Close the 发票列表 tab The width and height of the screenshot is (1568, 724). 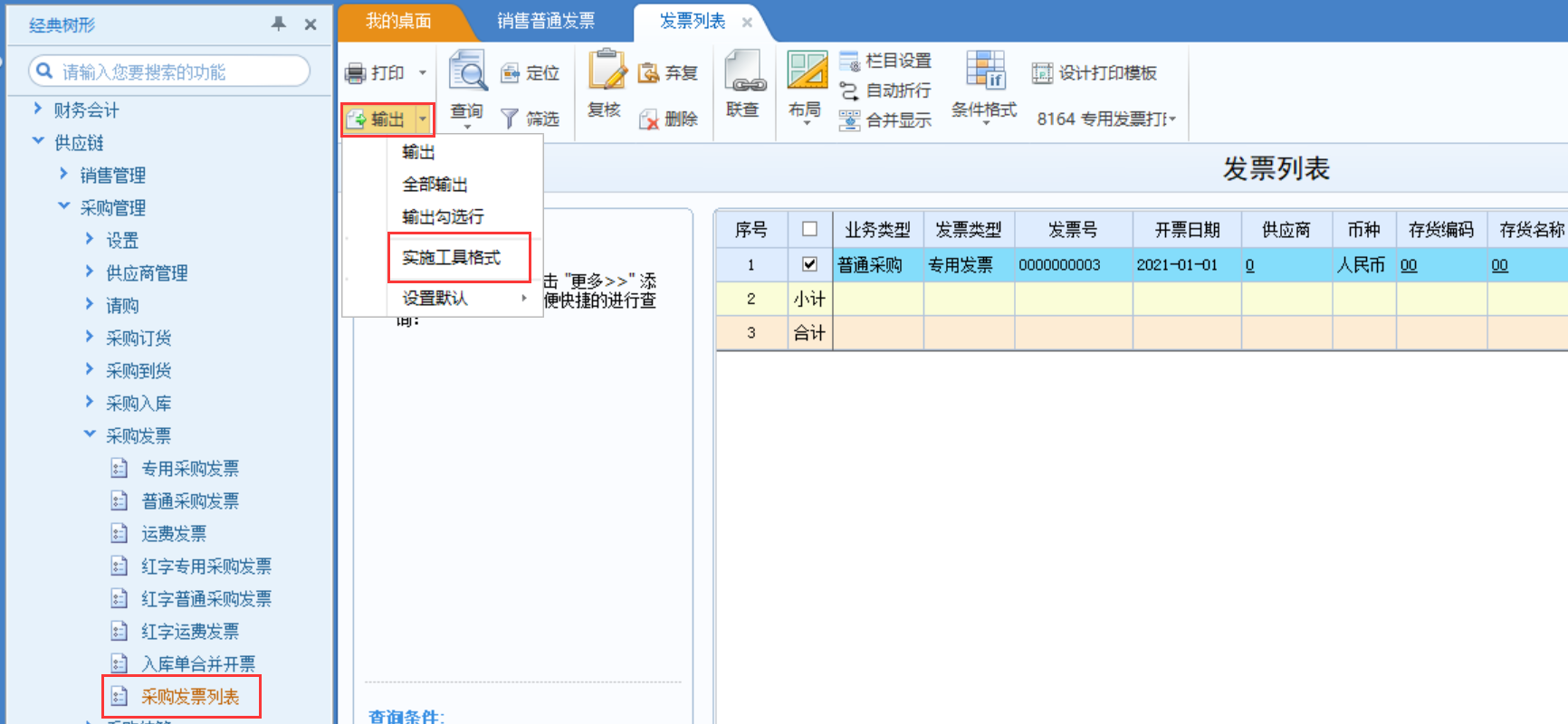coord(748,23)
